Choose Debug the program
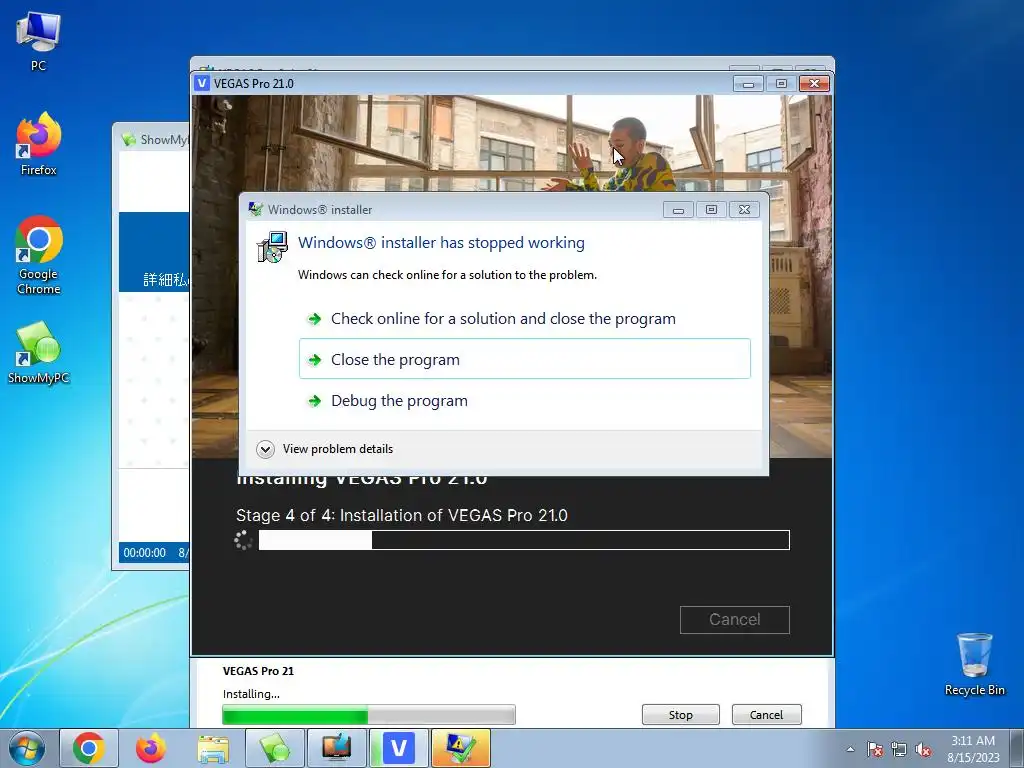This screenshot has height=768, width=1024. pos(524,400)
